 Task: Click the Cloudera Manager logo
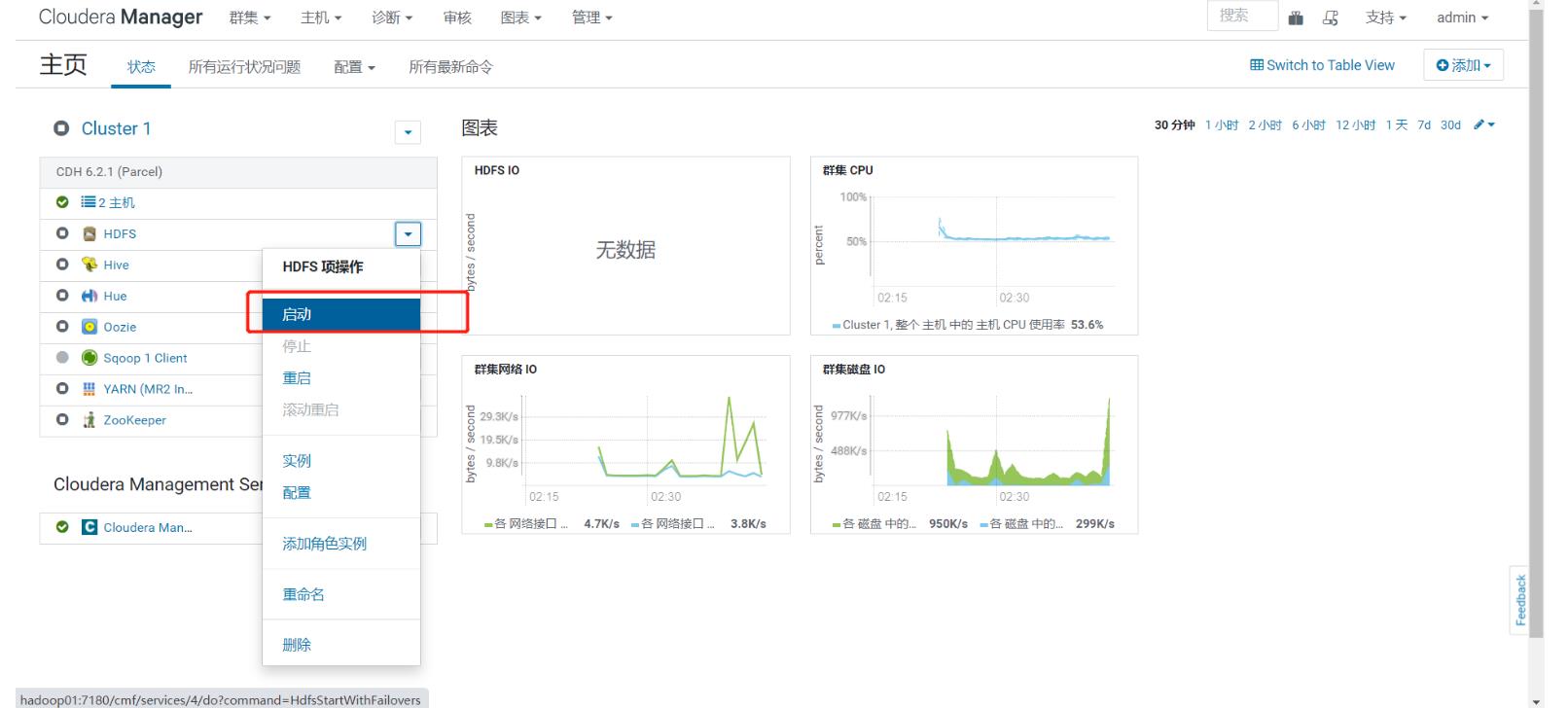[x=121, y=17]
